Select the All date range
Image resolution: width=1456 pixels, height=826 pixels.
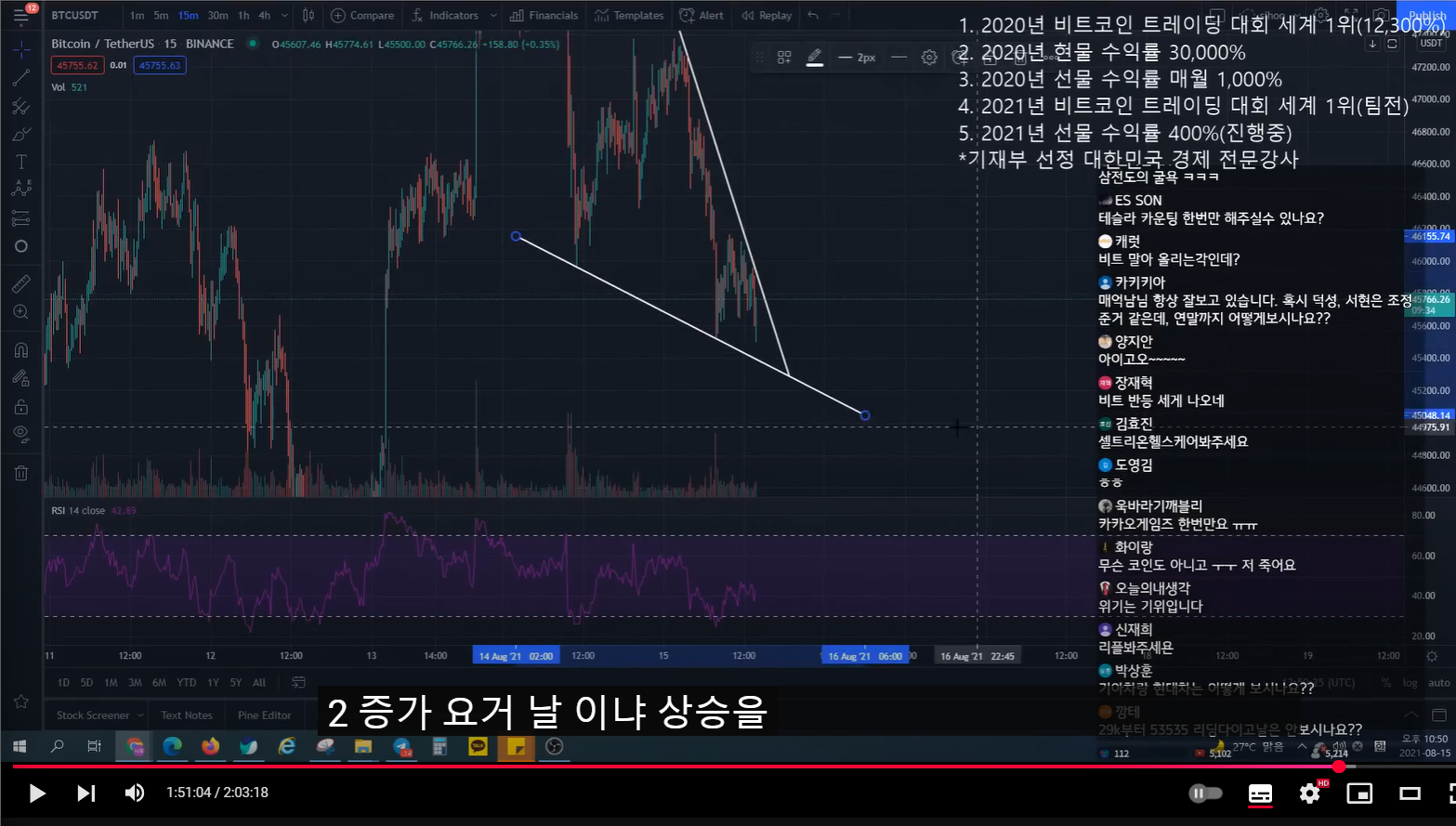[259, 682]
